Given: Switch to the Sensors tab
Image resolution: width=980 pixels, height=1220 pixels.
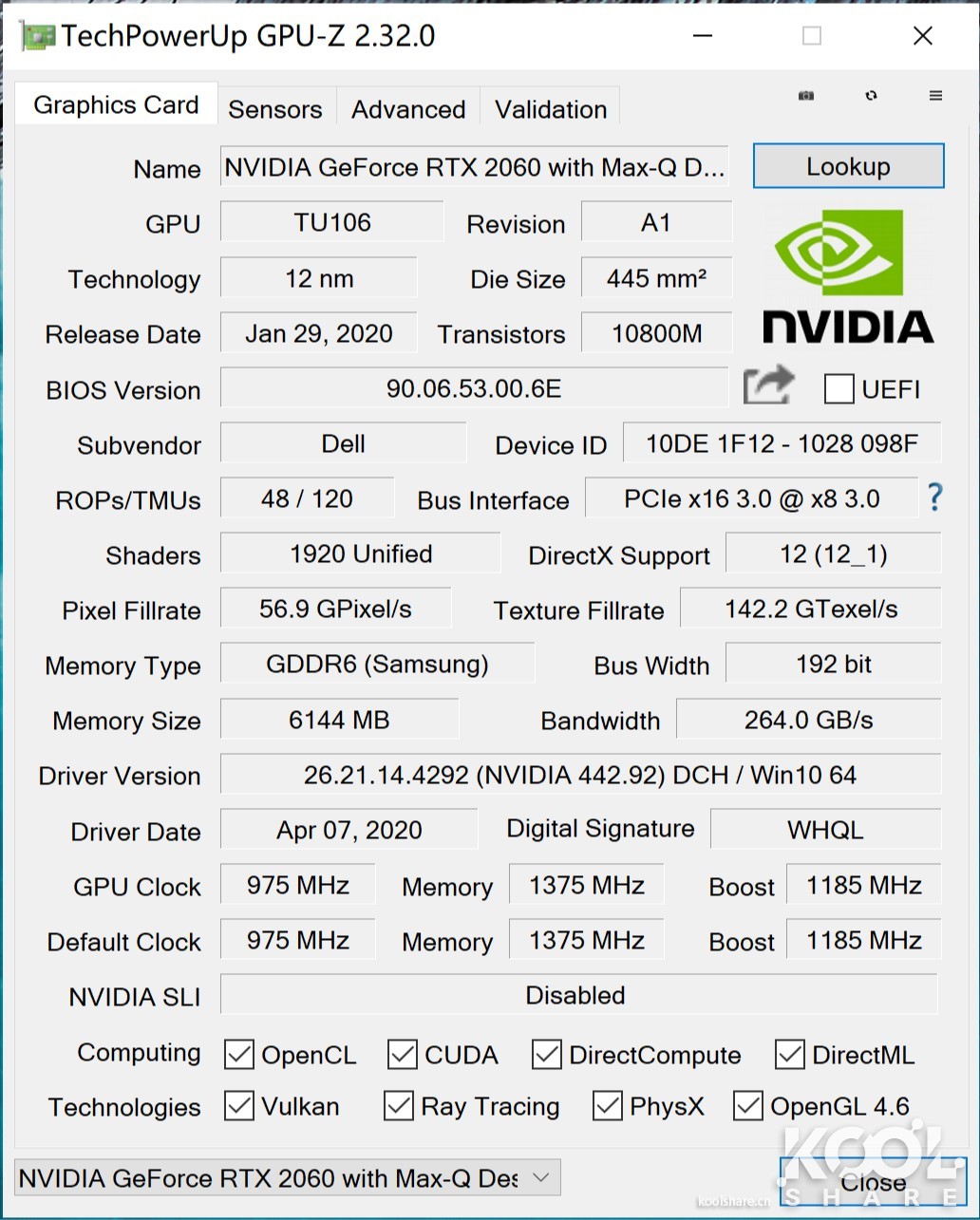Looking at the screenshot, I should (x=274, y=109).
